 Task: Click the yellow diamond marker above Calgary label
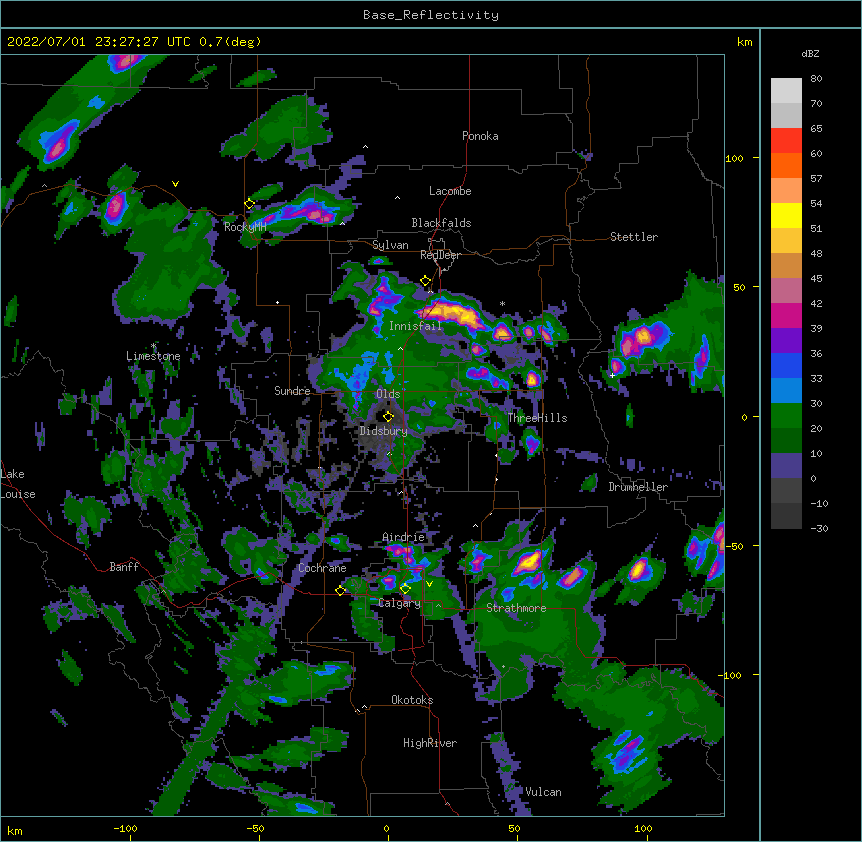click(405, 588)
